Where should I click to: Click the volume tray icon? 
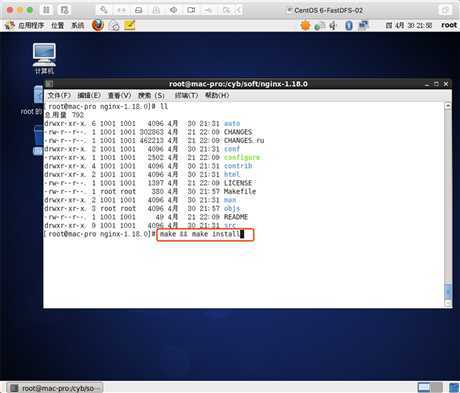333,25
